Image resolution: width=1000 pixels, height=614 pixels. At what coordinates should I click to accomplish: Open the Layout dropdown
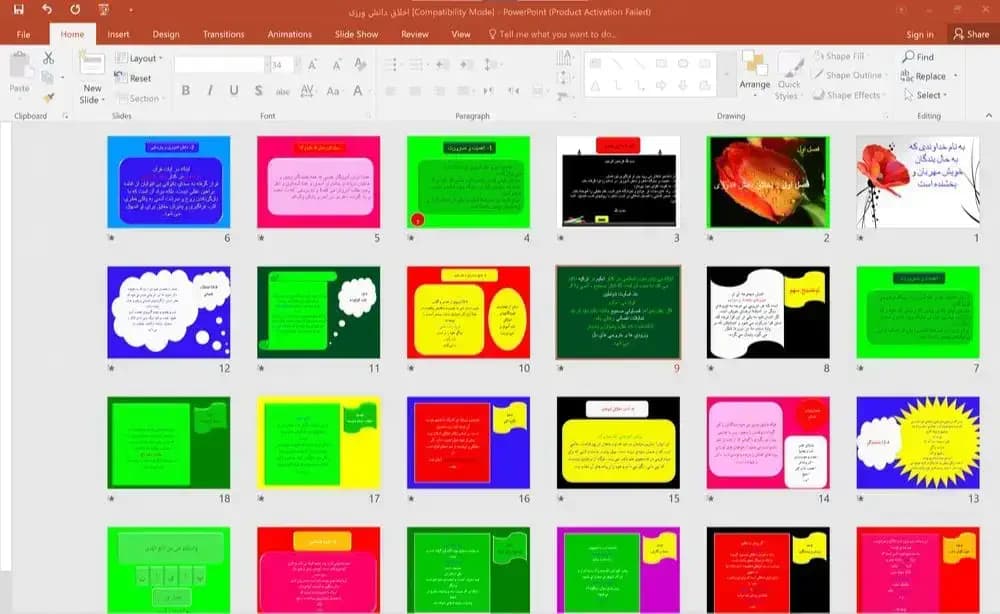coord(138,58)
